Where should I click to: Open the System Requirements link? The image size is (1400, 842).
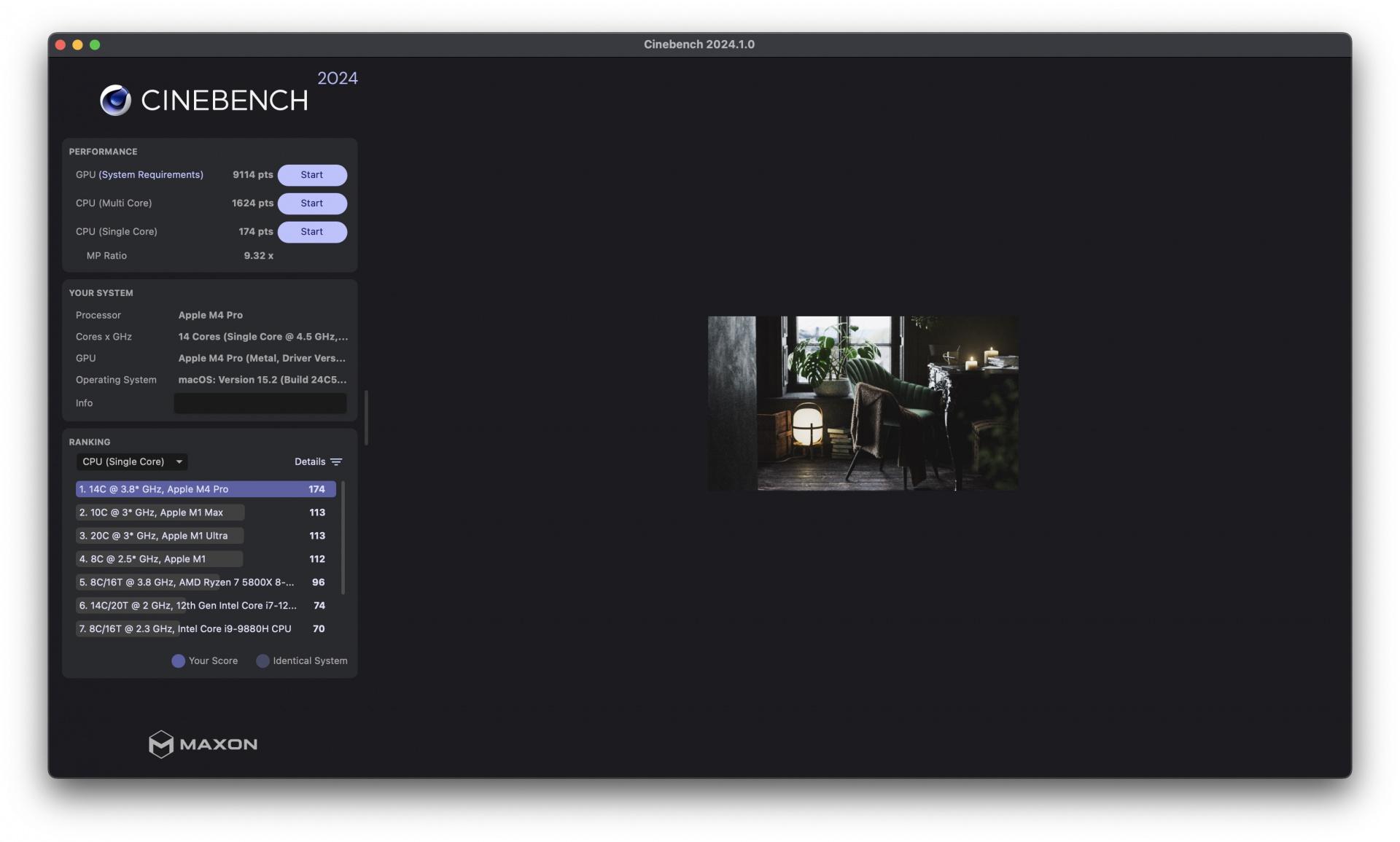click(151, 175)
